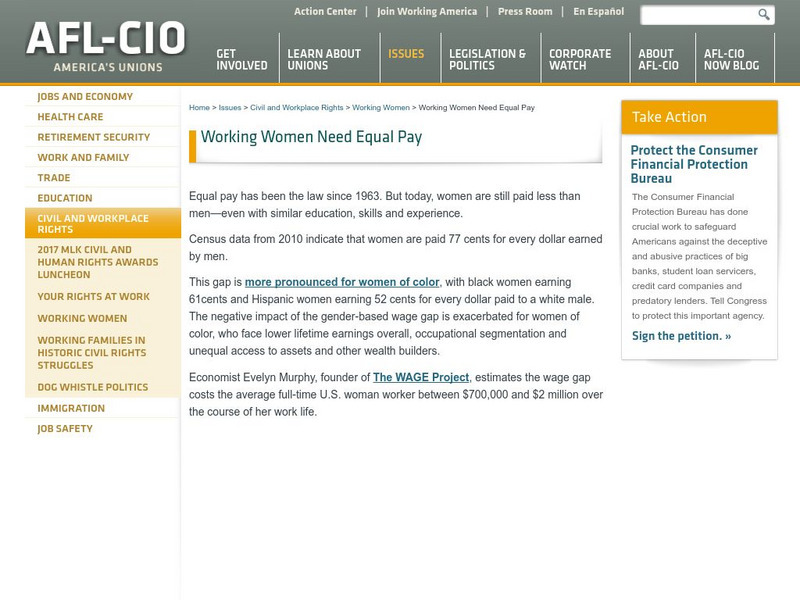Open the About AFL-CIO menu
The height and width of the screenshot is (600, 800).
(658, 59)
